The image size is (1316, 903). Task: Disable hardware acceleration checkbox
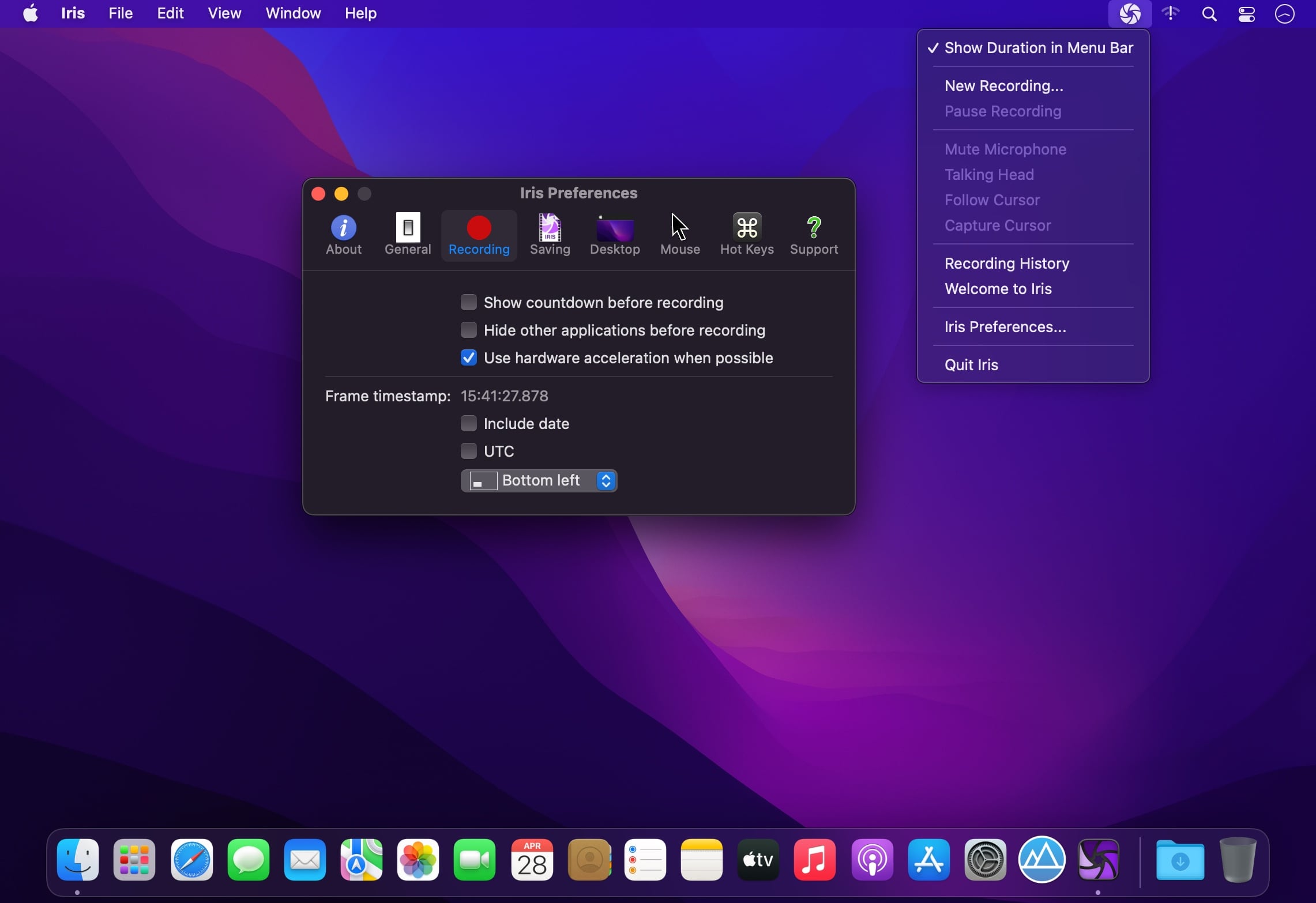point(469,358)
